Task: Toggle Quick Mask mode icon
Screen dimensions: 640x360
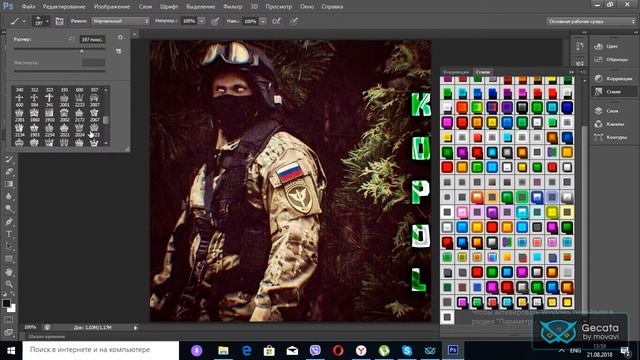Action: point(9,320)
